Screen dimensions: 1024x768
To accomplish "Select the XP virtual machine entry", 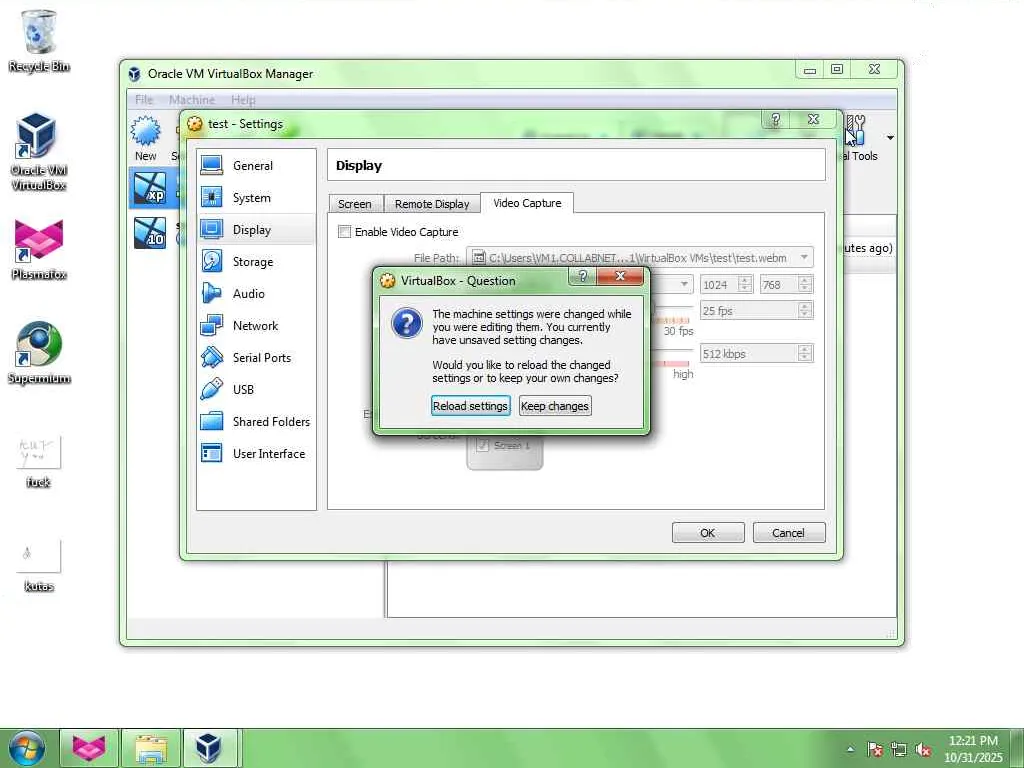I will (x=150, y=188).
